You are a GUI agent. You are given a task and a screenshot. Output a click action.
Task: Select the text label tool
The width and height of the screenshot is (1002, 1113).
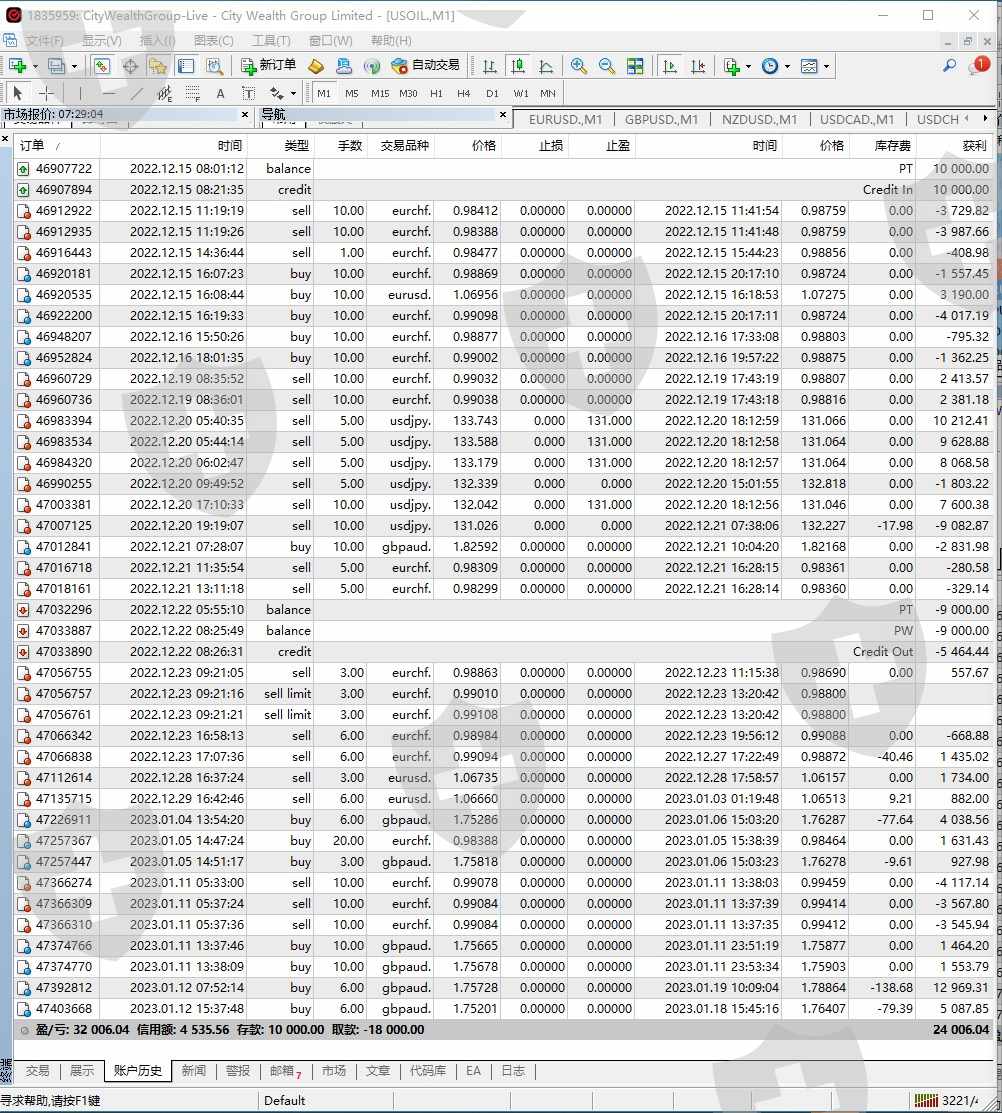(220, 94)
